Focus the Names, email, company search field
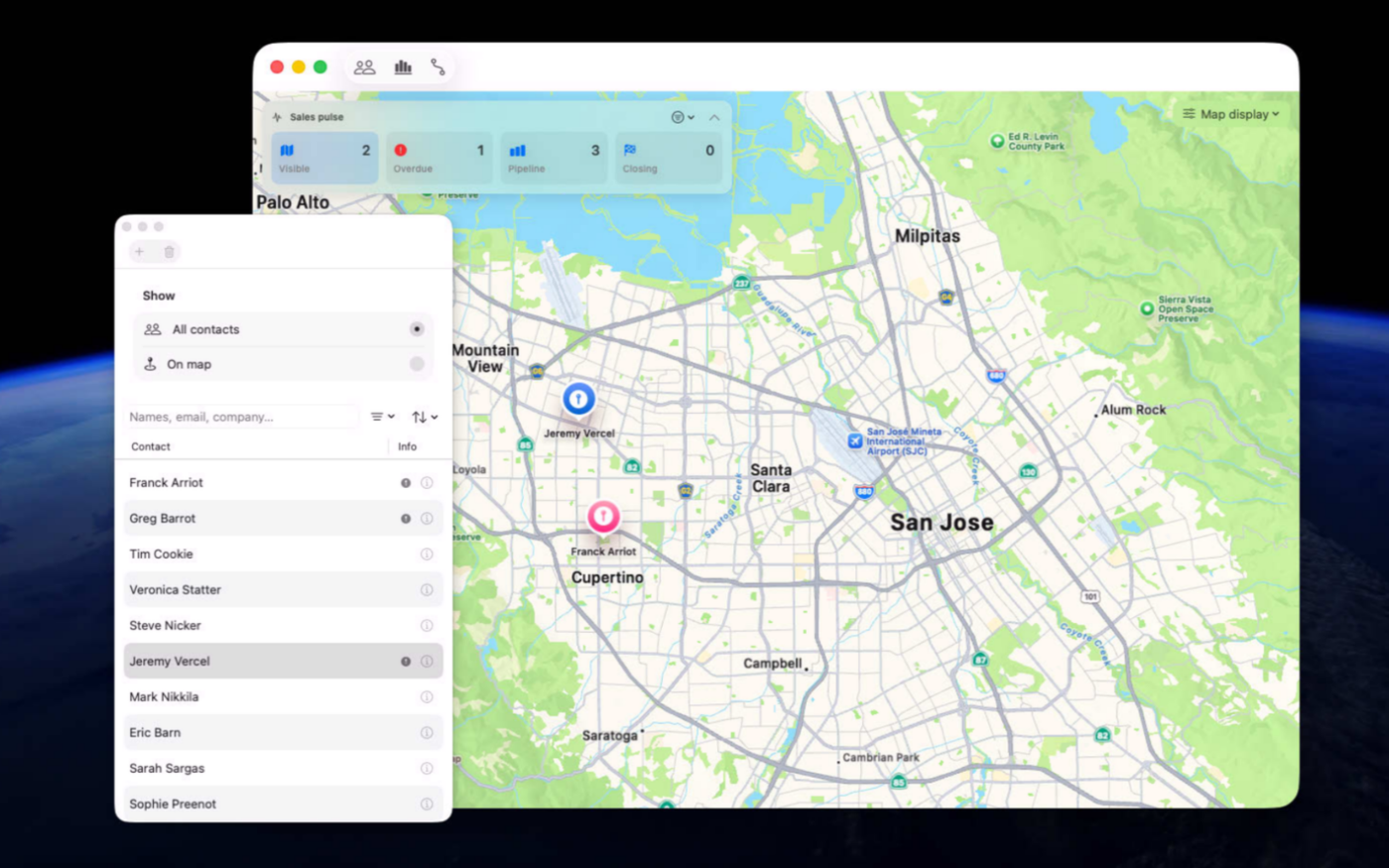 click(241, 417)
